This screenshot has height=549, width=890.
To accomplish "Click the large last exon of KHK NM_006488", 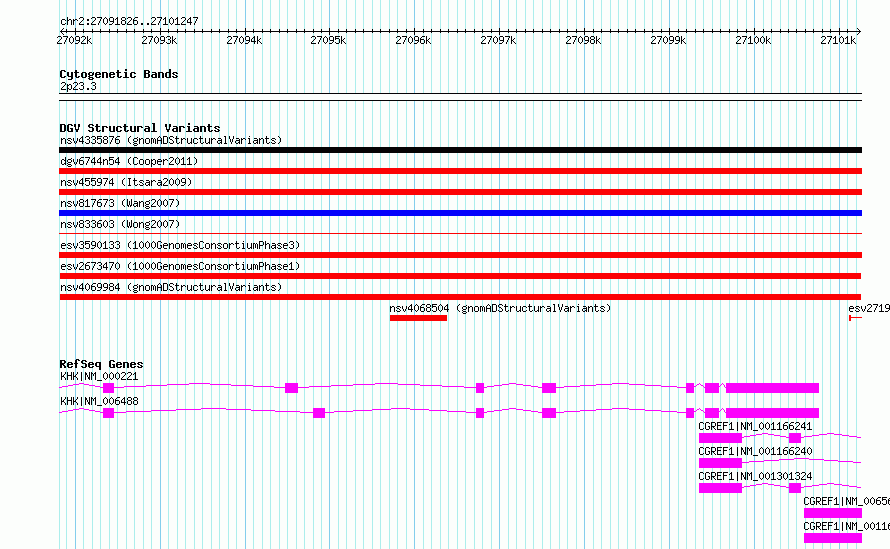I will point(773,413).
